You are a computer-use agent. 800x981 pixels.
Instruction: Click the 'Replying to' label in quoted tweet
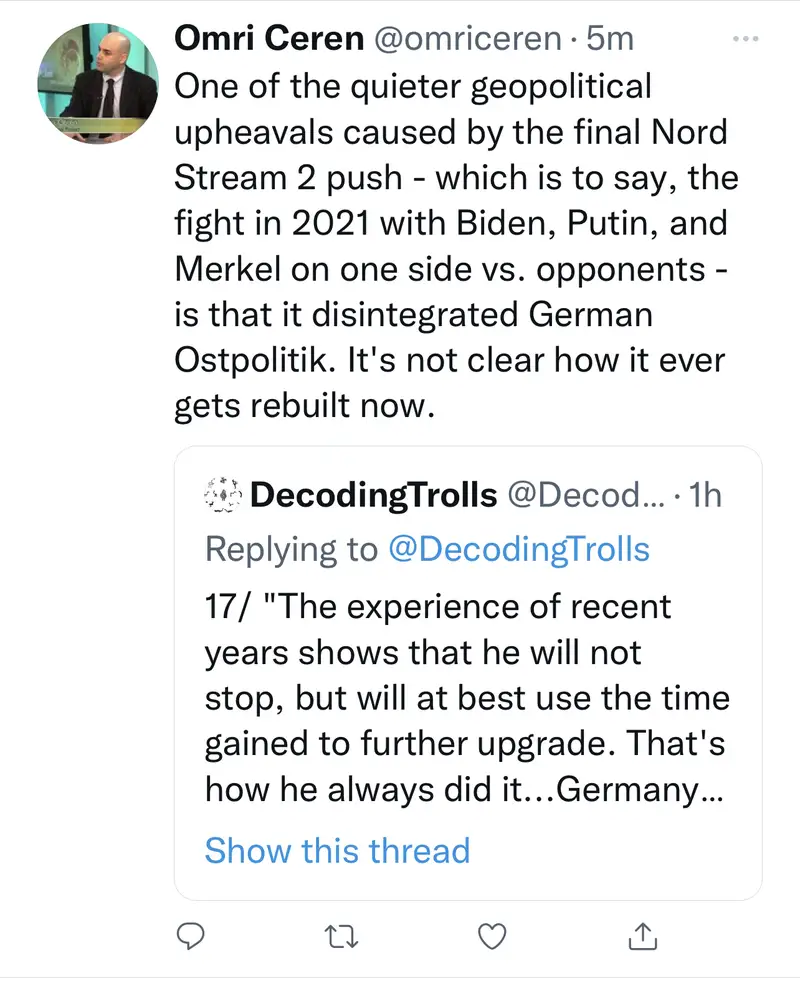(x=290, y=548)
